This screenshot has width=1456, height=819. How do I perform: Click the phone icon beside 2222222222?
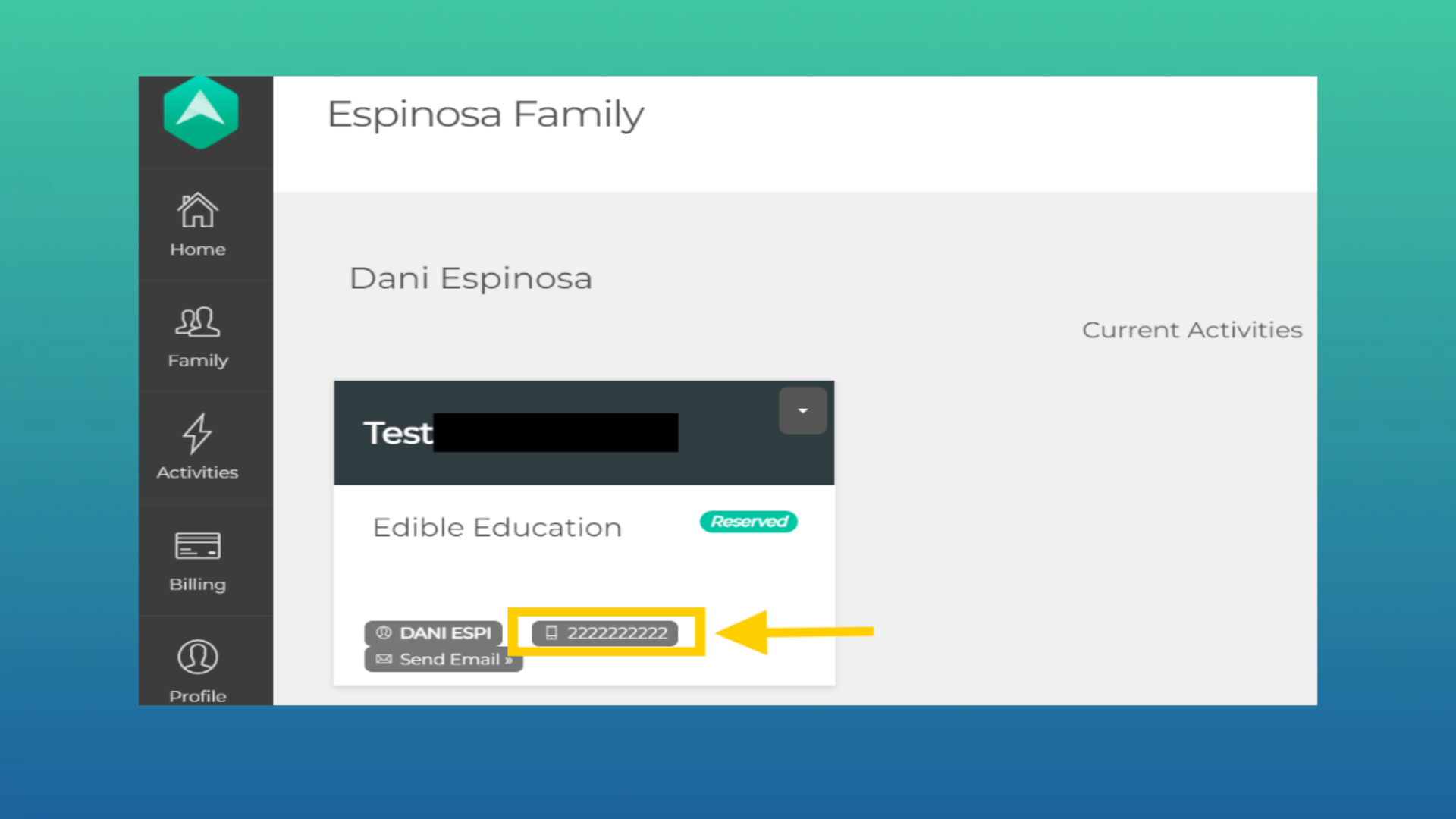pos(551,633)
